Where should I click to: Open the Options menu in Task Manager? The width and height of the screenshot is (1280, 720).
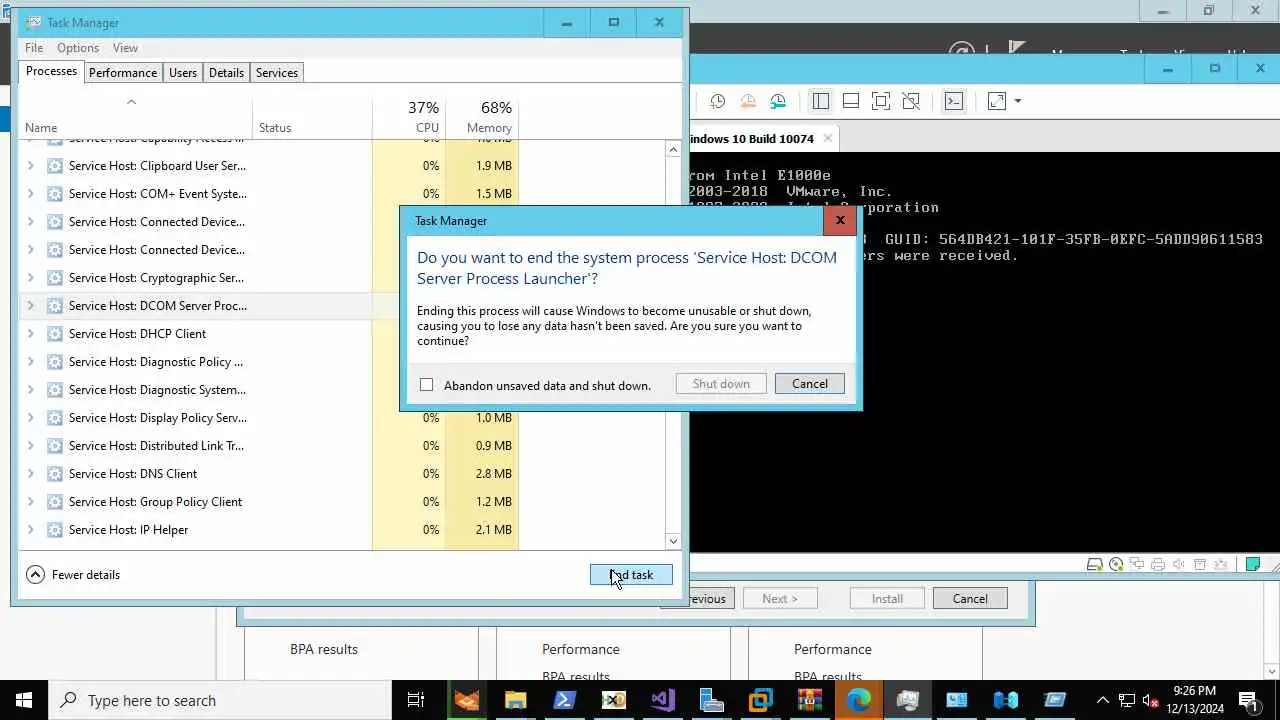(x=78, y=48)
